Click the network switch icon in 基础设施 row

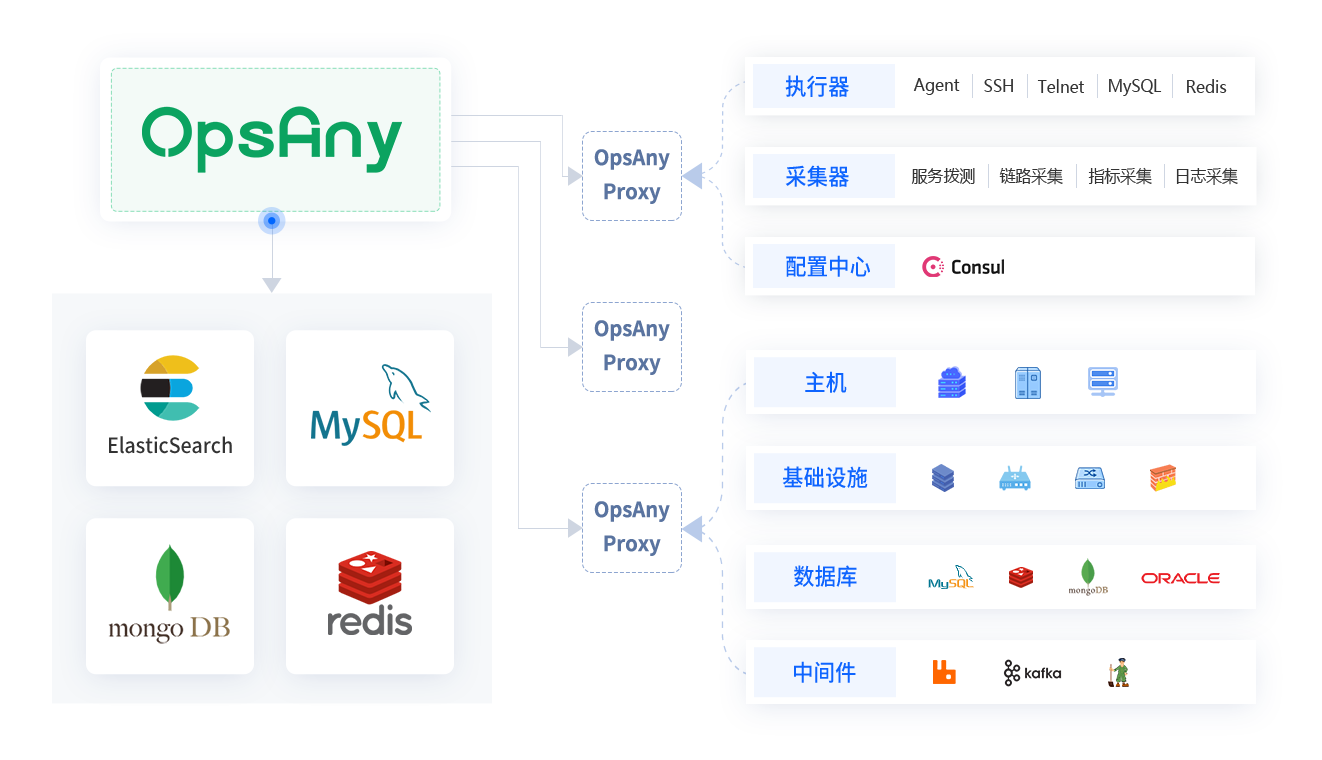click(1089, 479)
